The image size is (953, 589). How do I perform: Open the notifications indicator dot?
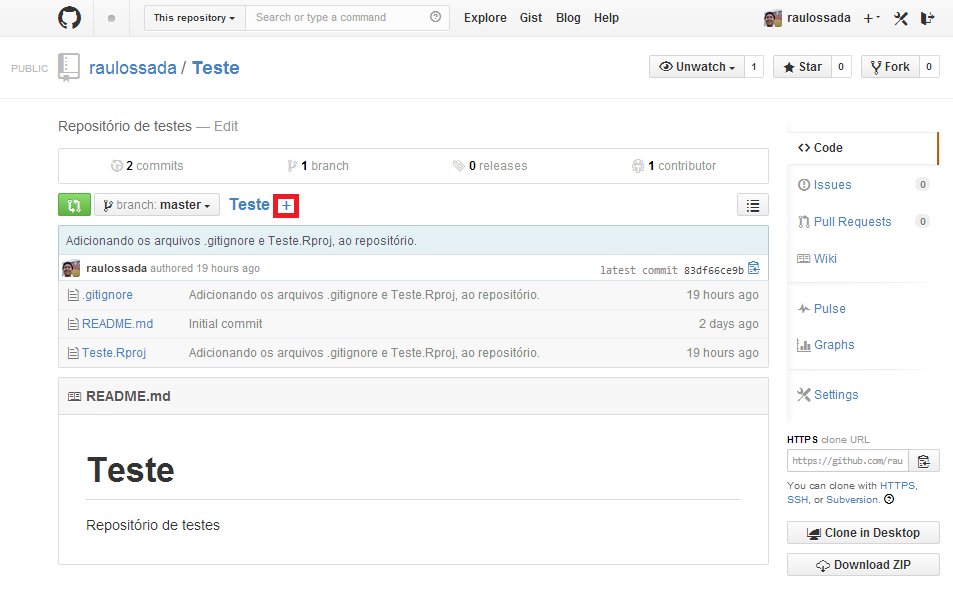click(x=111, y=18)
